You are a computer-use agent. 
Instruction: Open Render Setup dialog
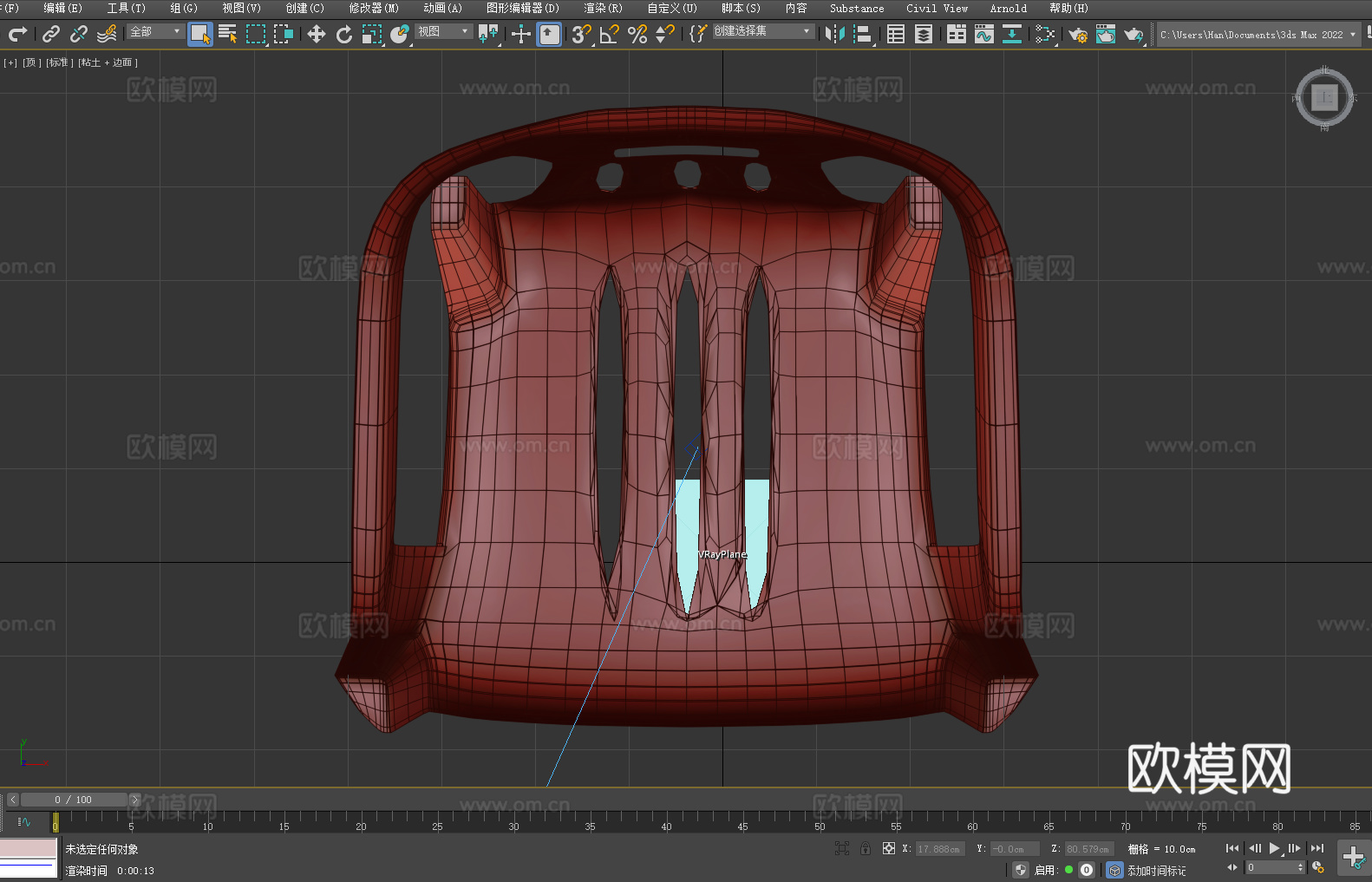1078,34
